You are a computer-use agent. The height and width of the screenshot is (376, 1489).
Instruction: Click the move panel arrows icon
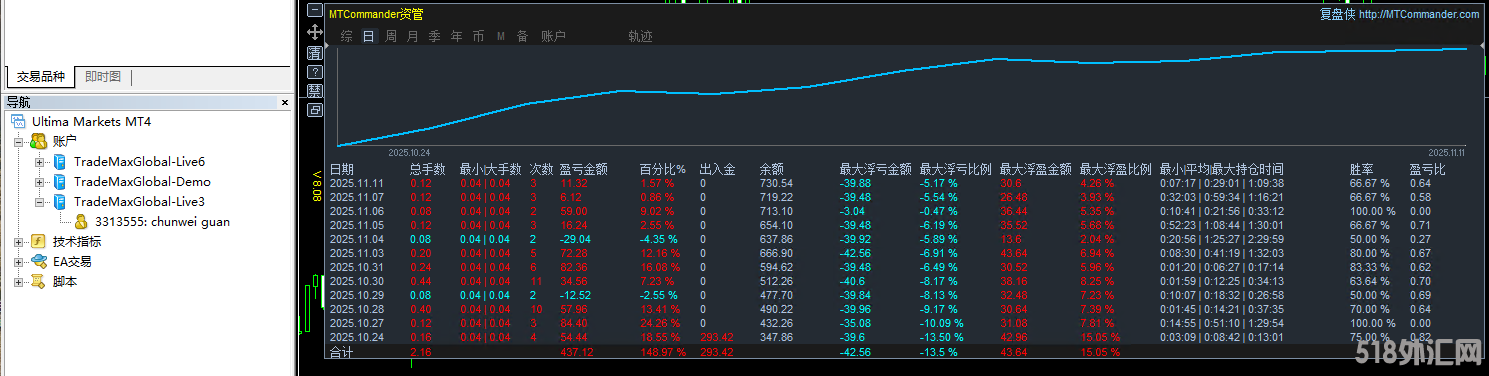point(314,32)
